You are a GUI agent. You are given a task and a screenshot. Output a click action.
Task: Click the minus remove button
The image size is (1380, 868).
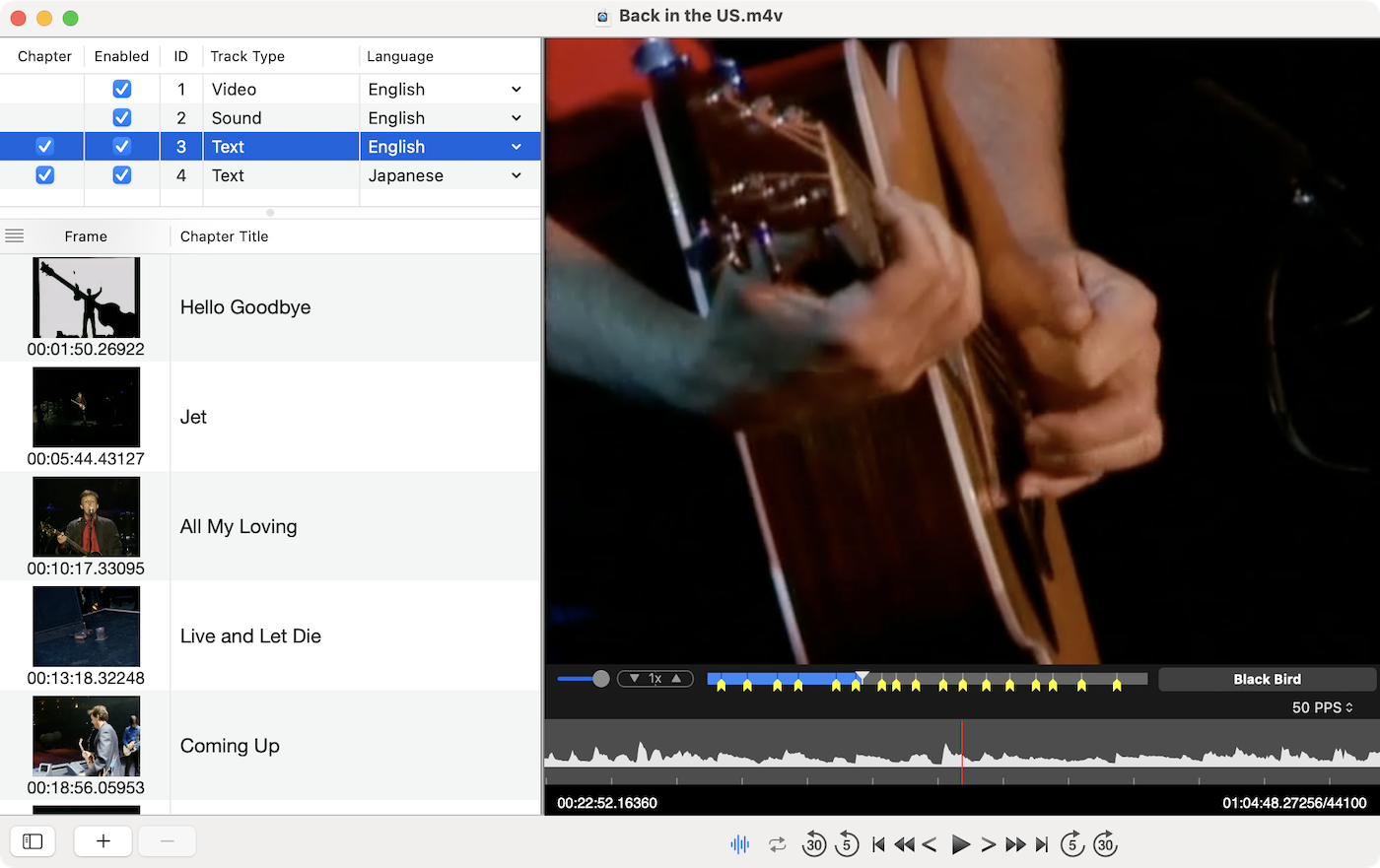click(x=168, y=841)
